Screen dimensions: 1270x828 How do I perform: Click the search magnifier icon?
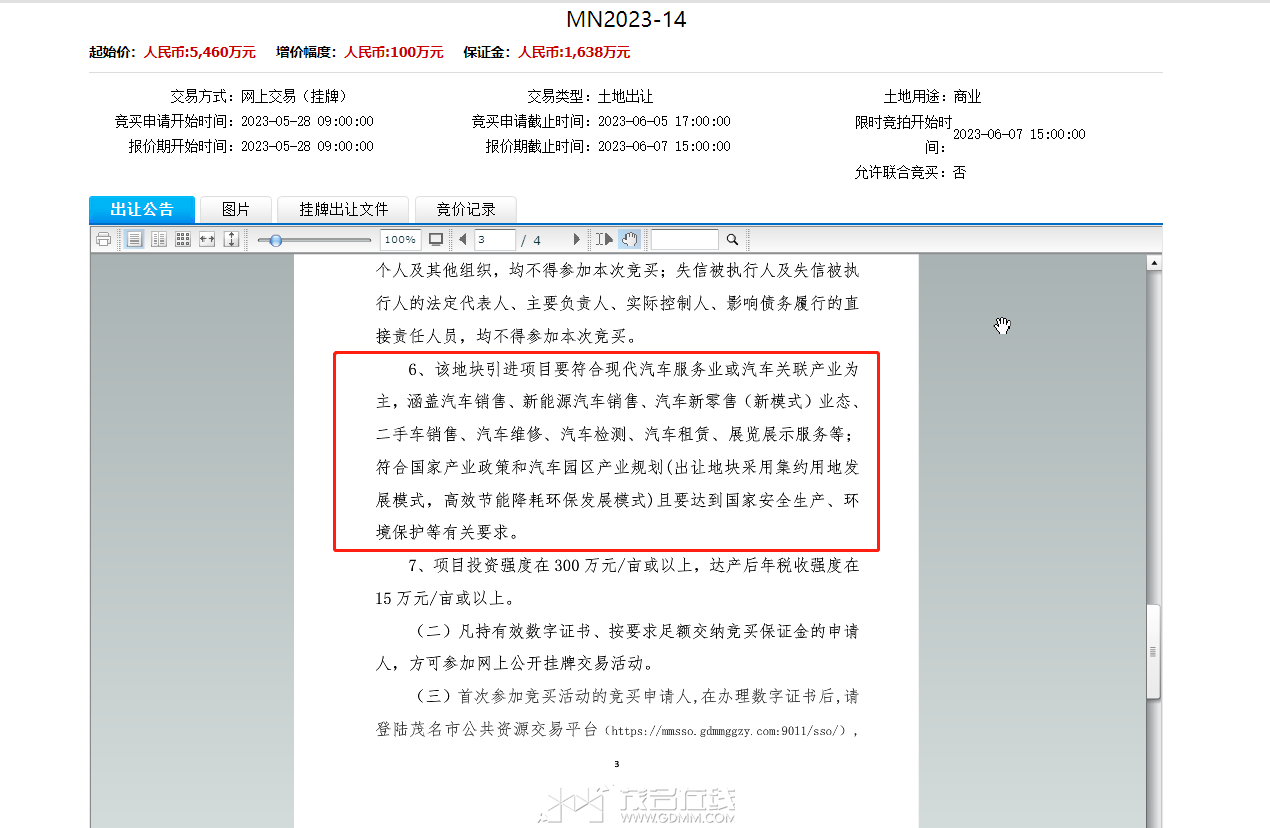pyautogui.click(x=732, y=239)
